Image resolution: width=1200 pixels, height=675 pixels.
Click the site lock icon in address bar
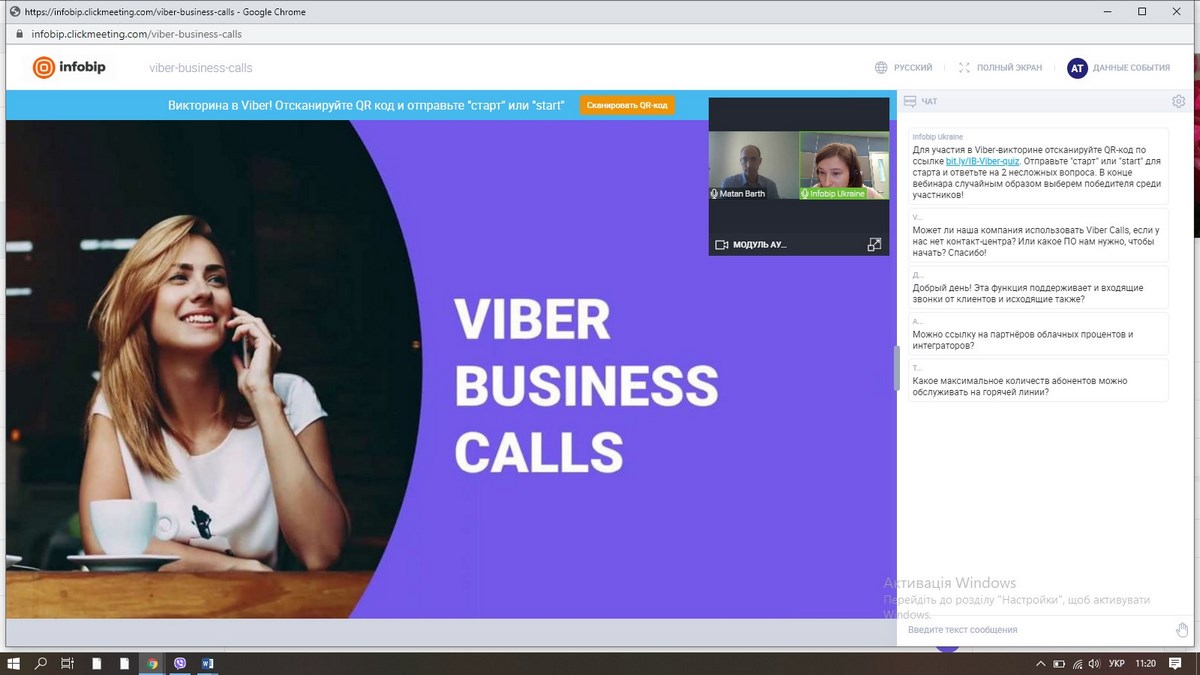[18, 33]
